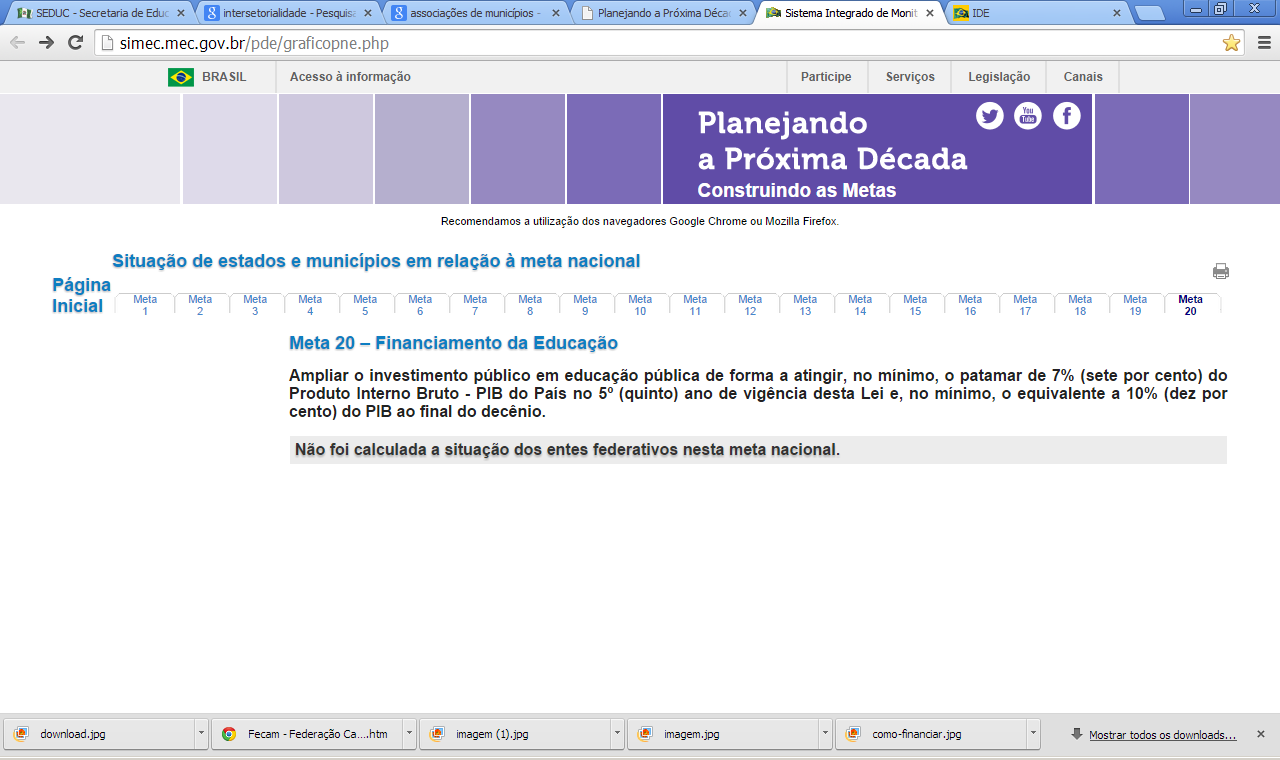Close the downloads bar
The height and width of the screenshot is (760, 1280).
tap(1261, 734)
